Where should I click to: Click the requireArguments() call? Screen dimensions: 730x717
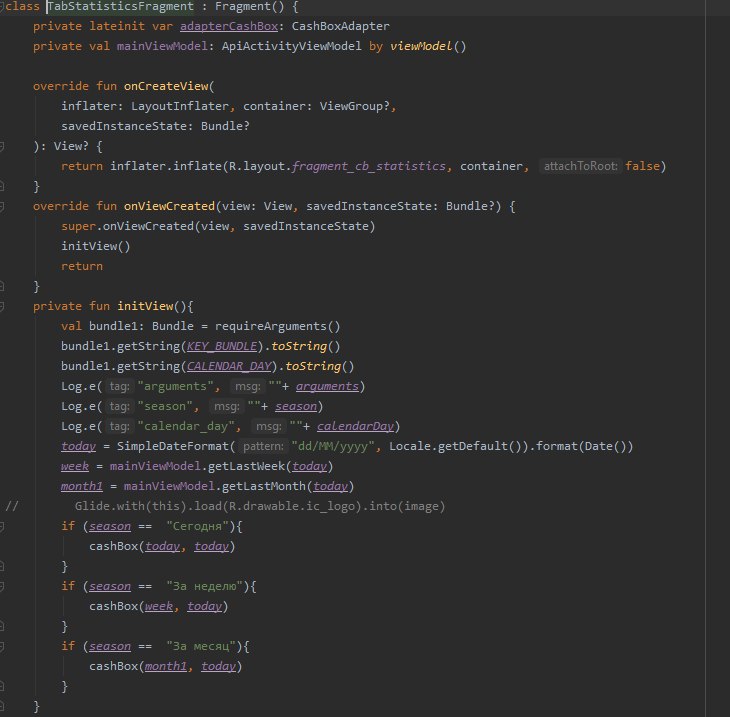click(x=277, y=326)
